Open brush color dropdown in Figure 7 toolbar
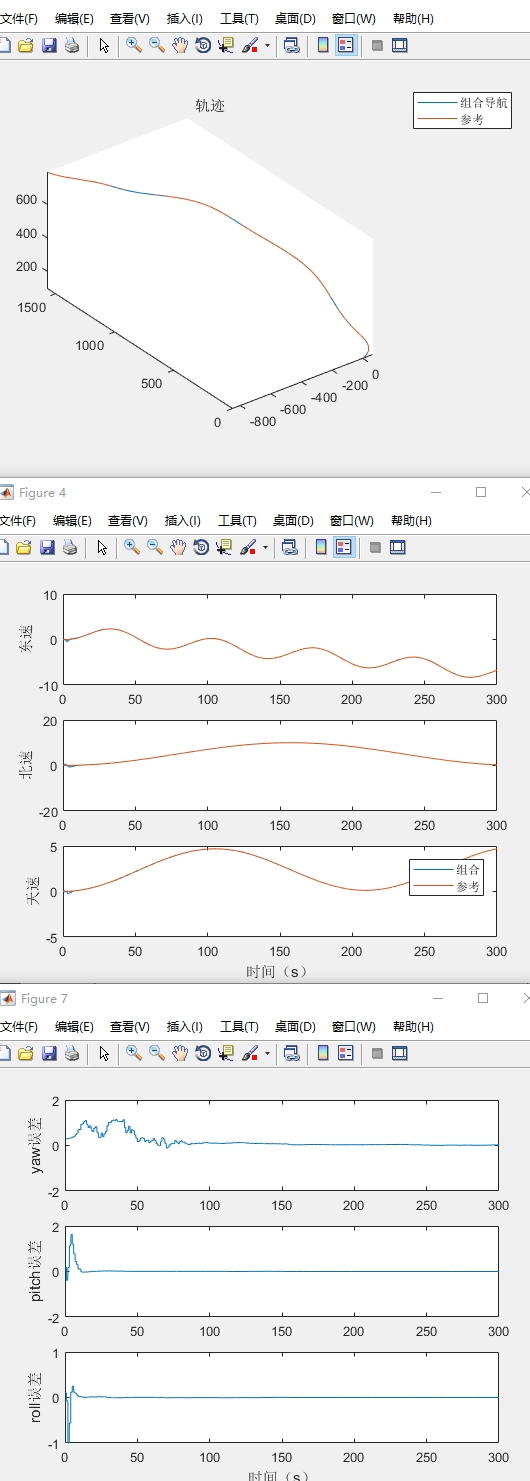The image size is (530, 1481). coord(266,1053)
